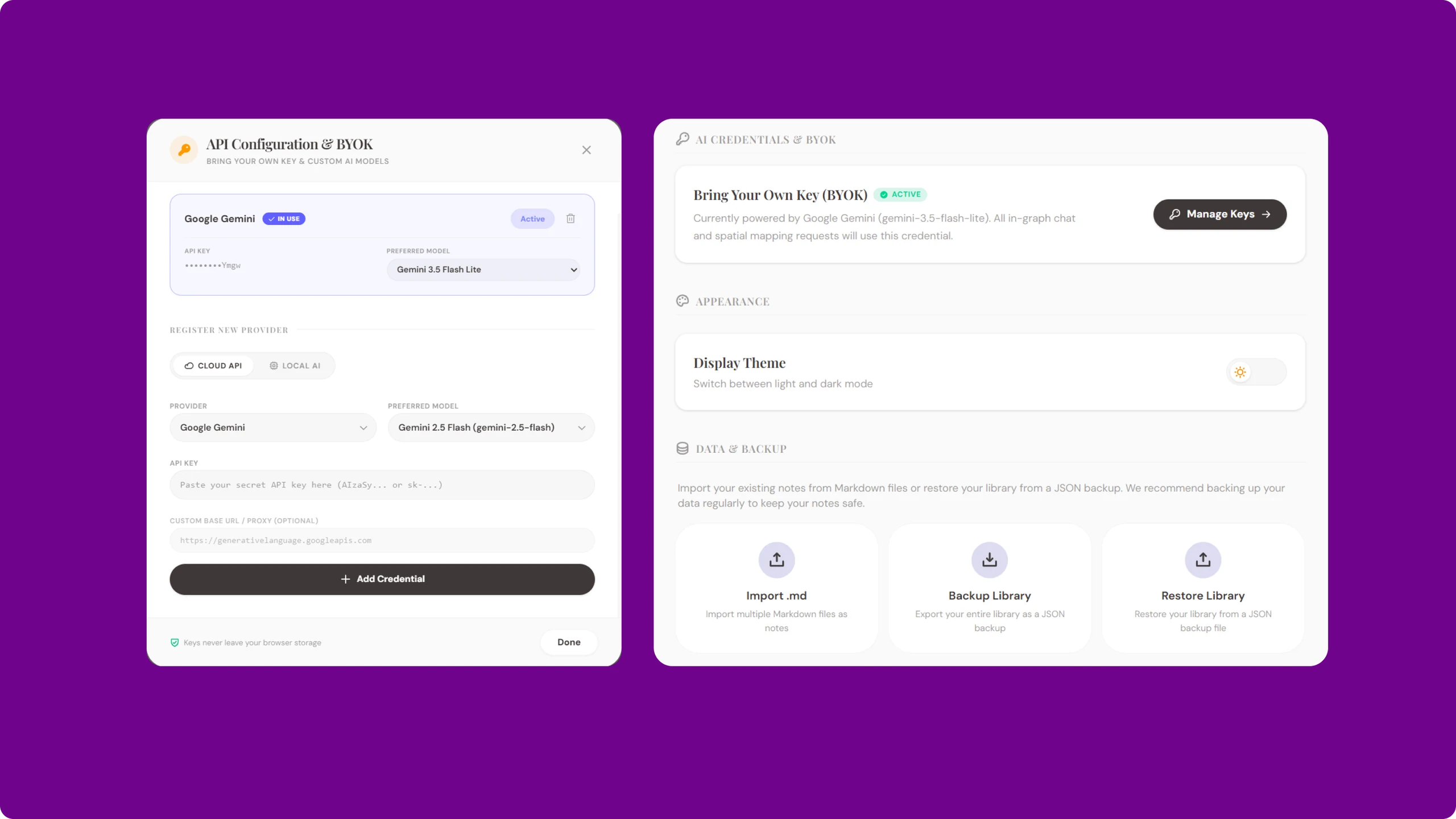Click the "Display Theme" heading text
Viewport: 1456px width, 819px height.
(739, 363)
